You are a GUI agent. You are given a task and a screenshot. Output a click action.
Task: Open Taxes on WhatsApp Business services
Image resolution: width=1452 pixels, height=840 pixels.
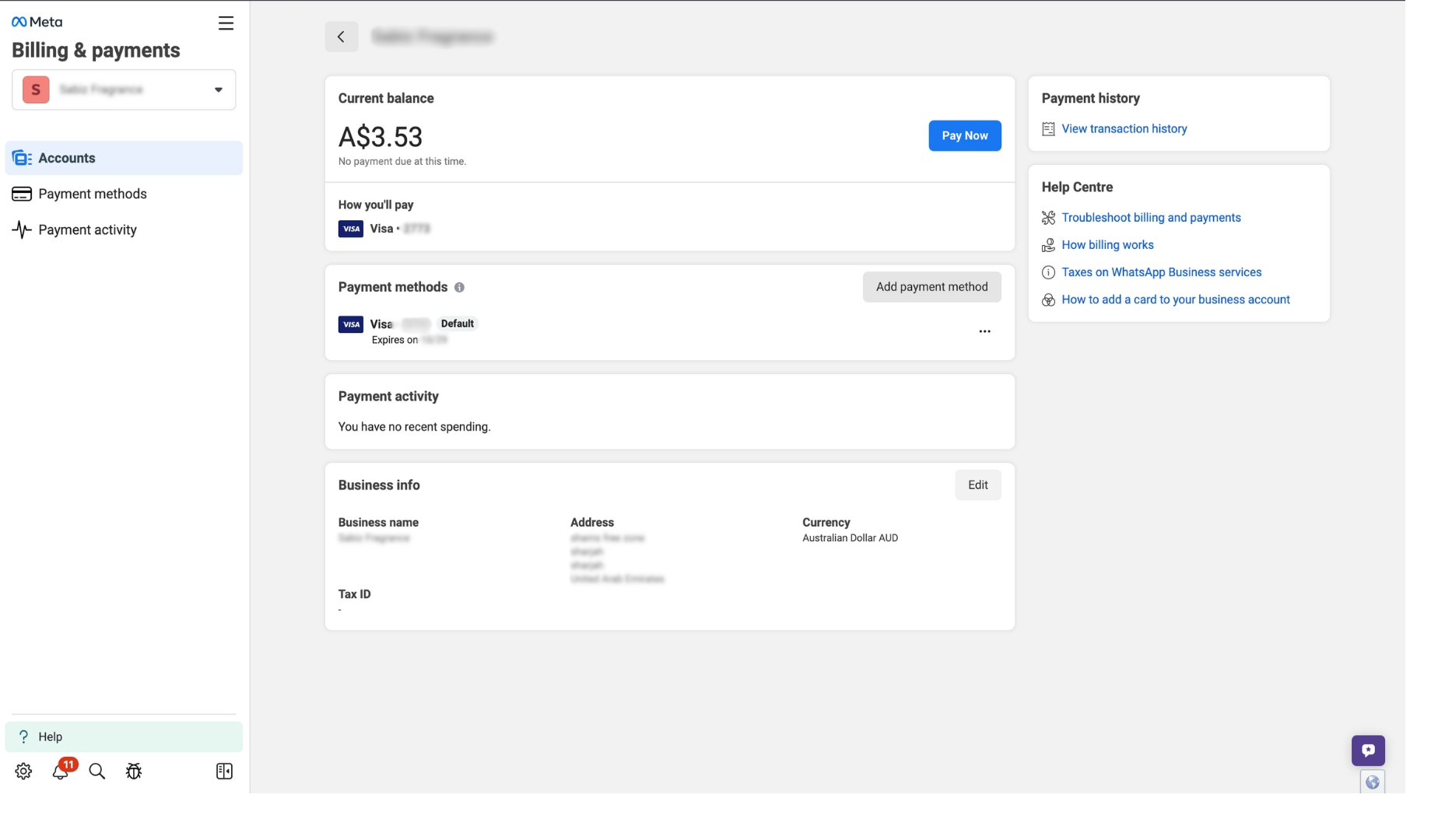coord(1161,272)
